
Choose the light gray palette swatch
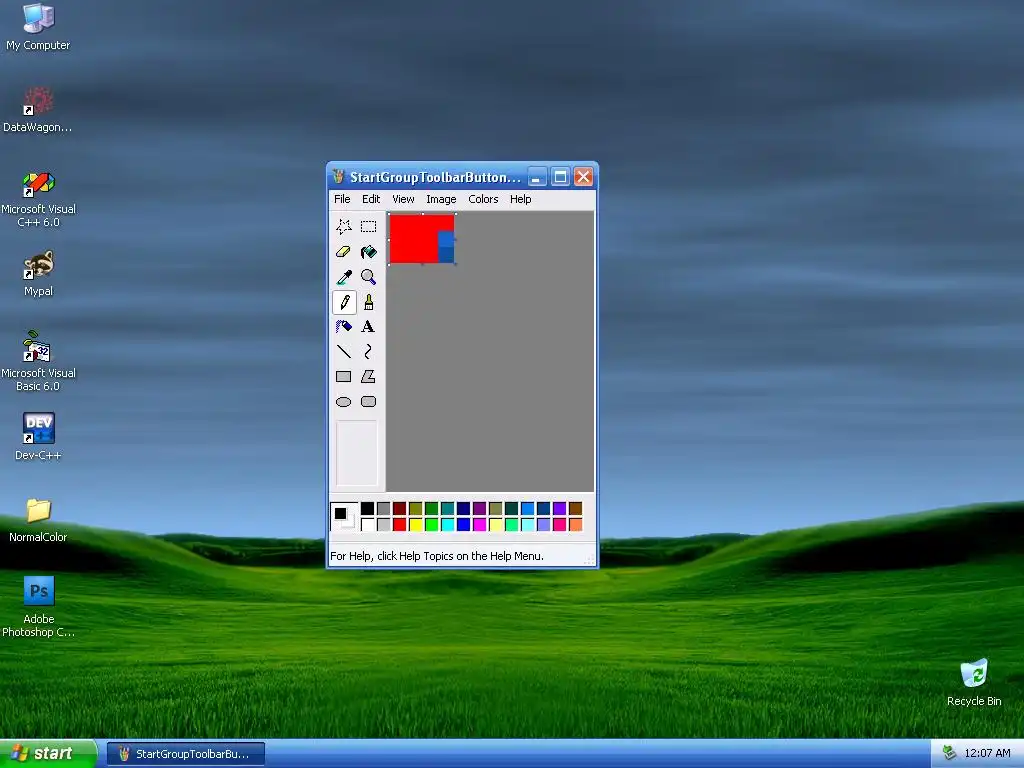[x=383, y=524]
